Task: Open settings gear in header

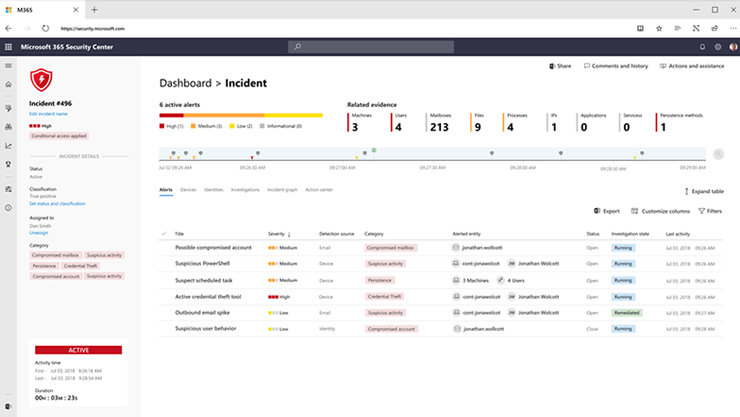Action: click(717, 46)
